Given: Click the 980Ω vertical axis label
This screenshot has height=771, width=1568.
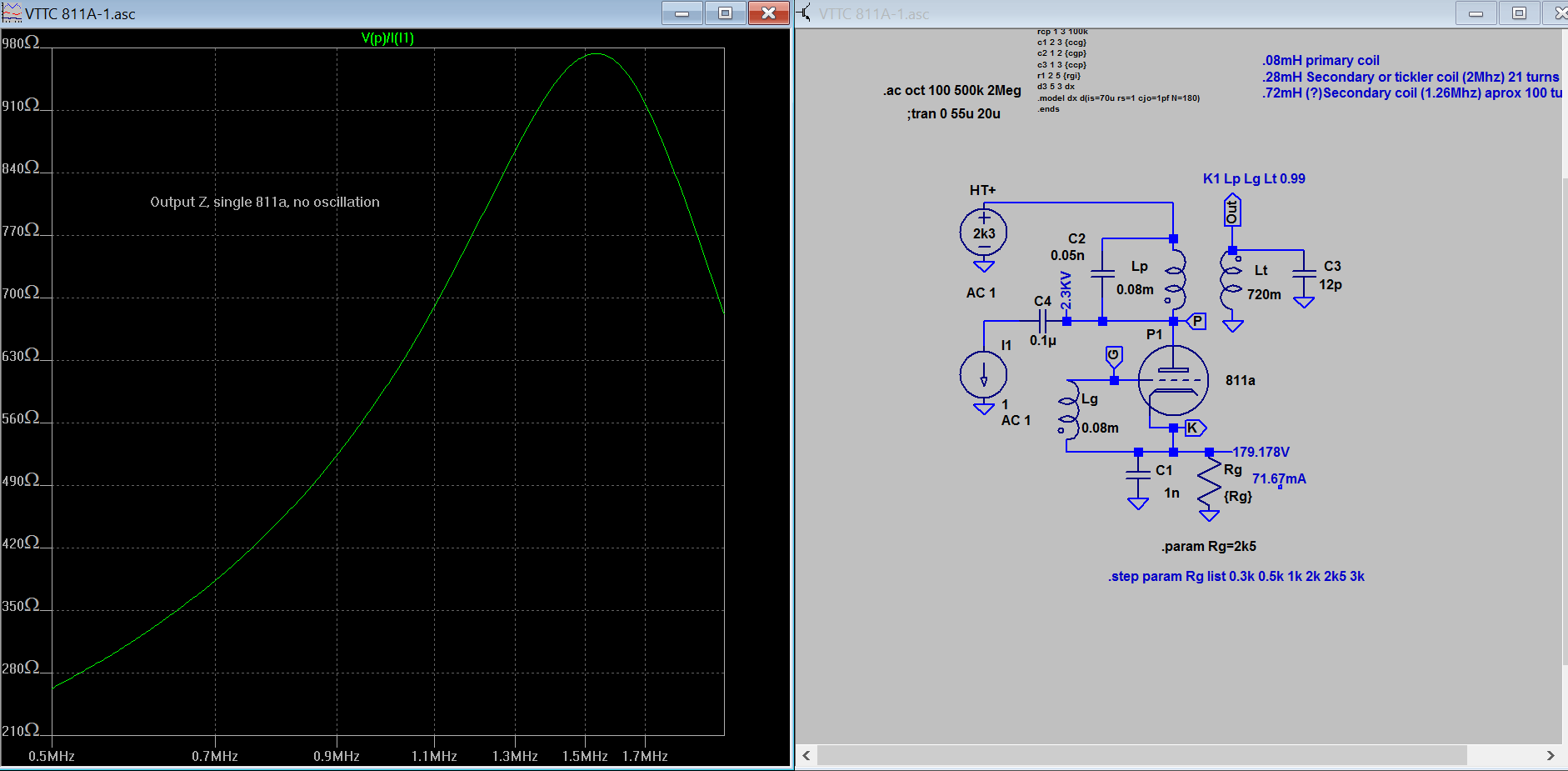Looking at the screenshot, I should coord(20,42).
